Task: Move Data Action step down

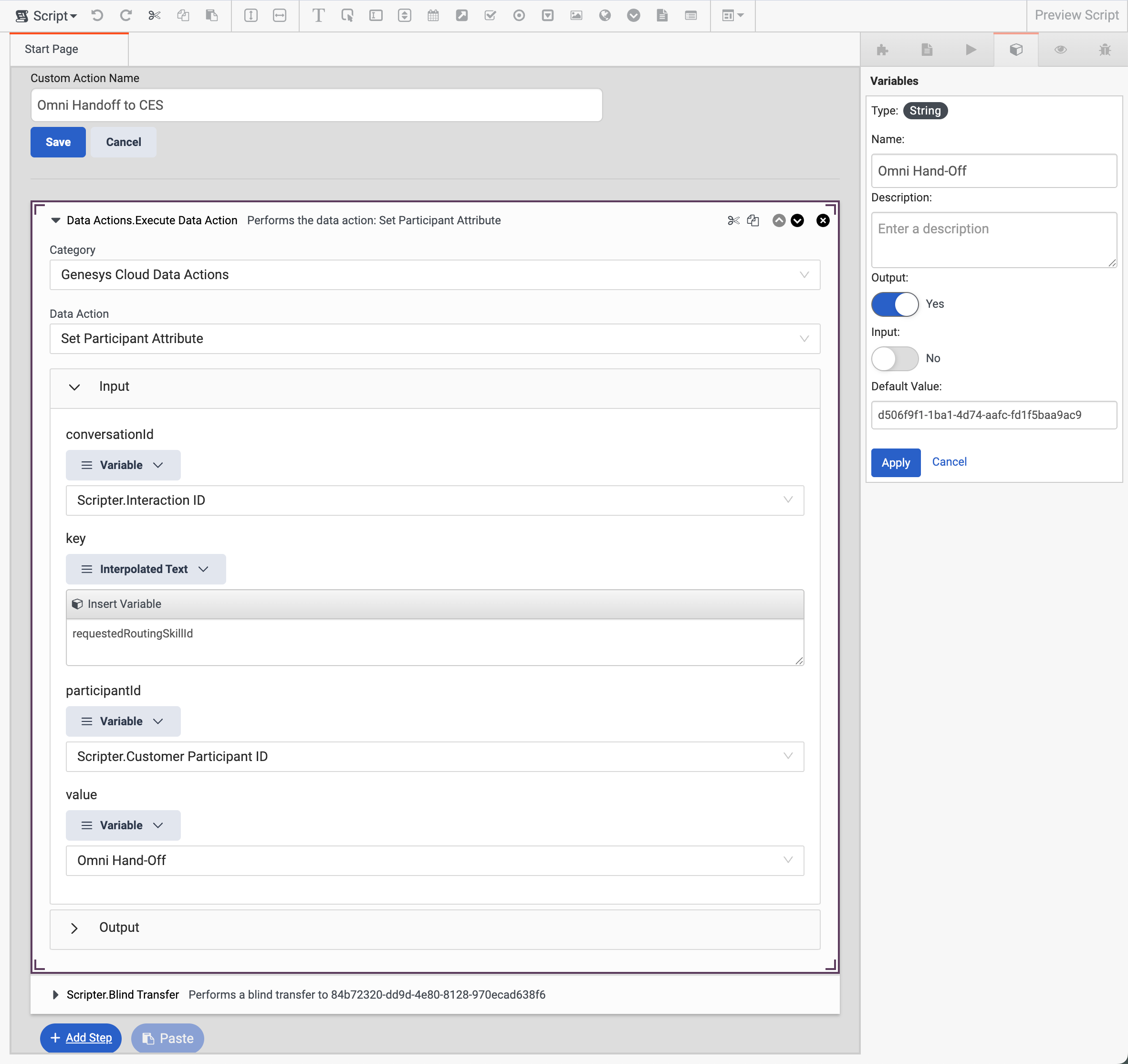Action: [797, 221]
